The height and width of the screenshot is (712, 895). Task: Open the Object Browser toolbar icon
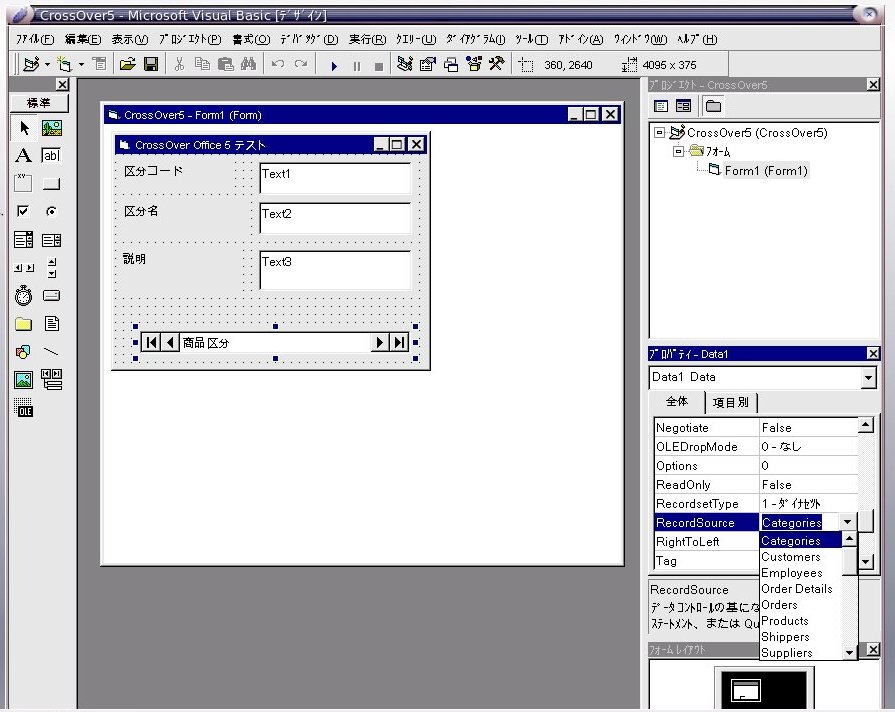pos(474,65)
